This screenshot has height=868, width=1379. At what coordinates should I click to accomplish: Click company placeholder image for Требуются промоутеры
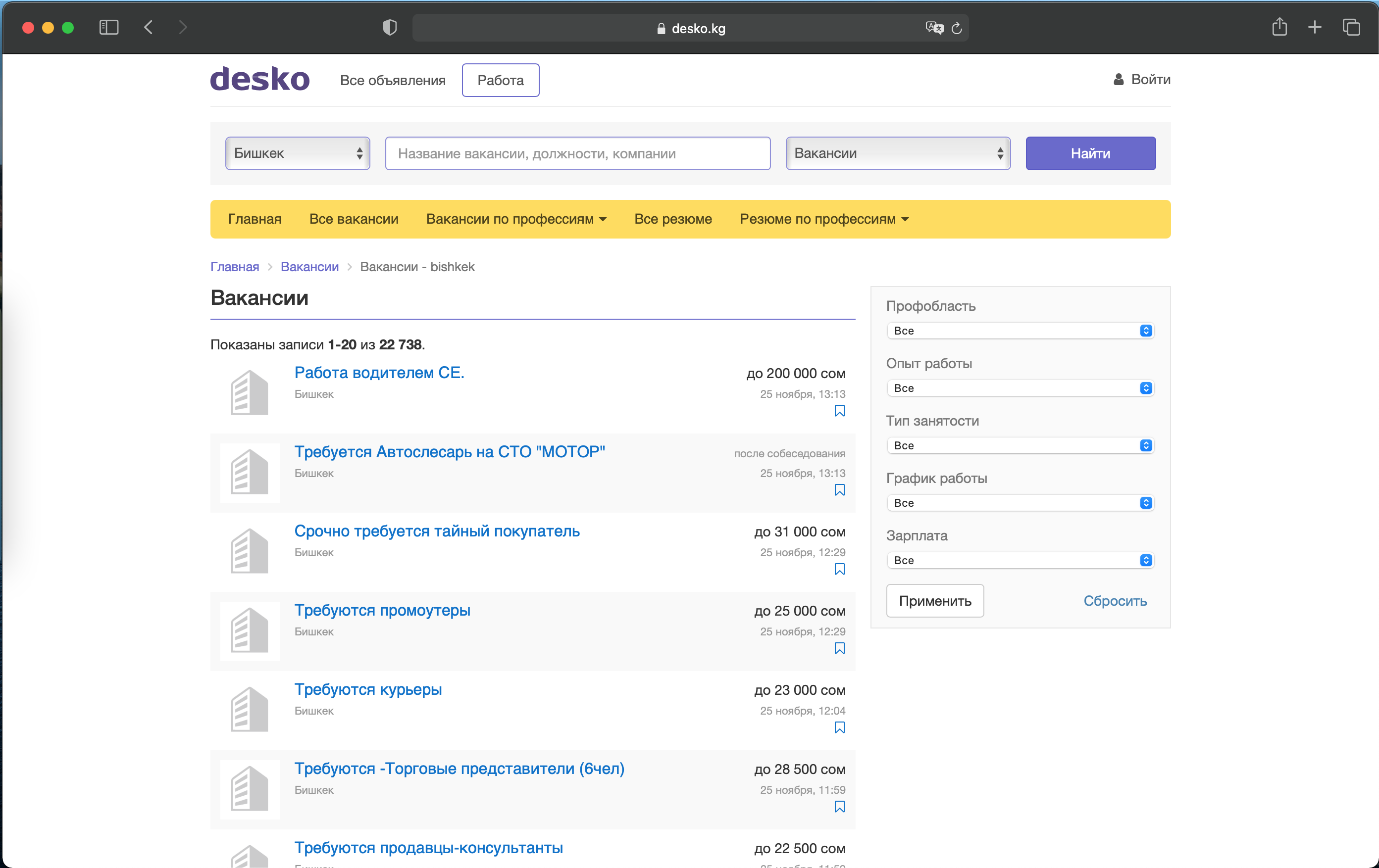[250, 631]
